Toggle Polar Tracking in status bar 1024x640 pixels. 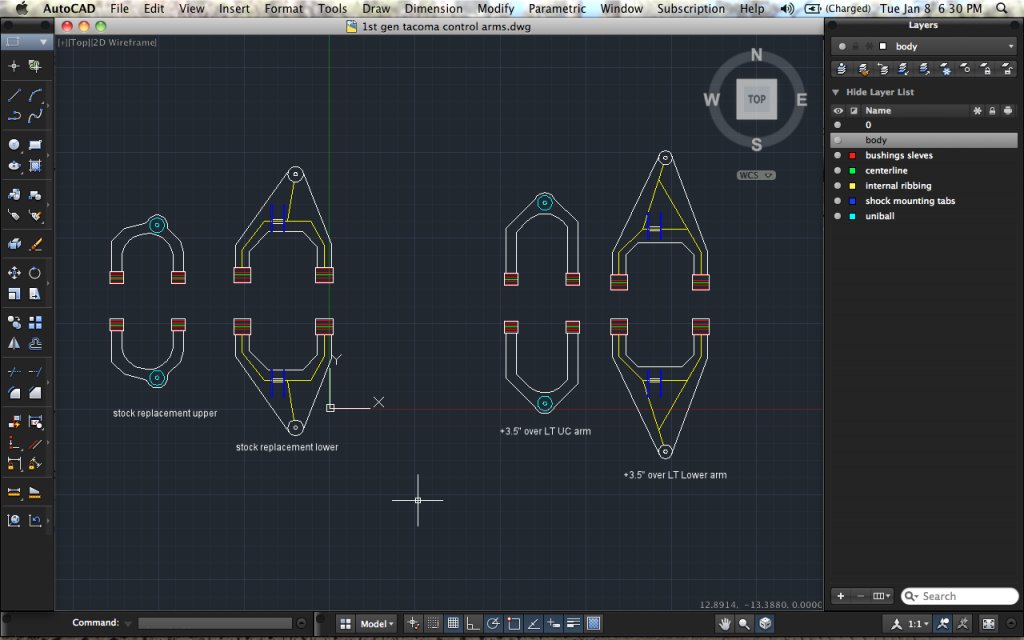[493, 624]
